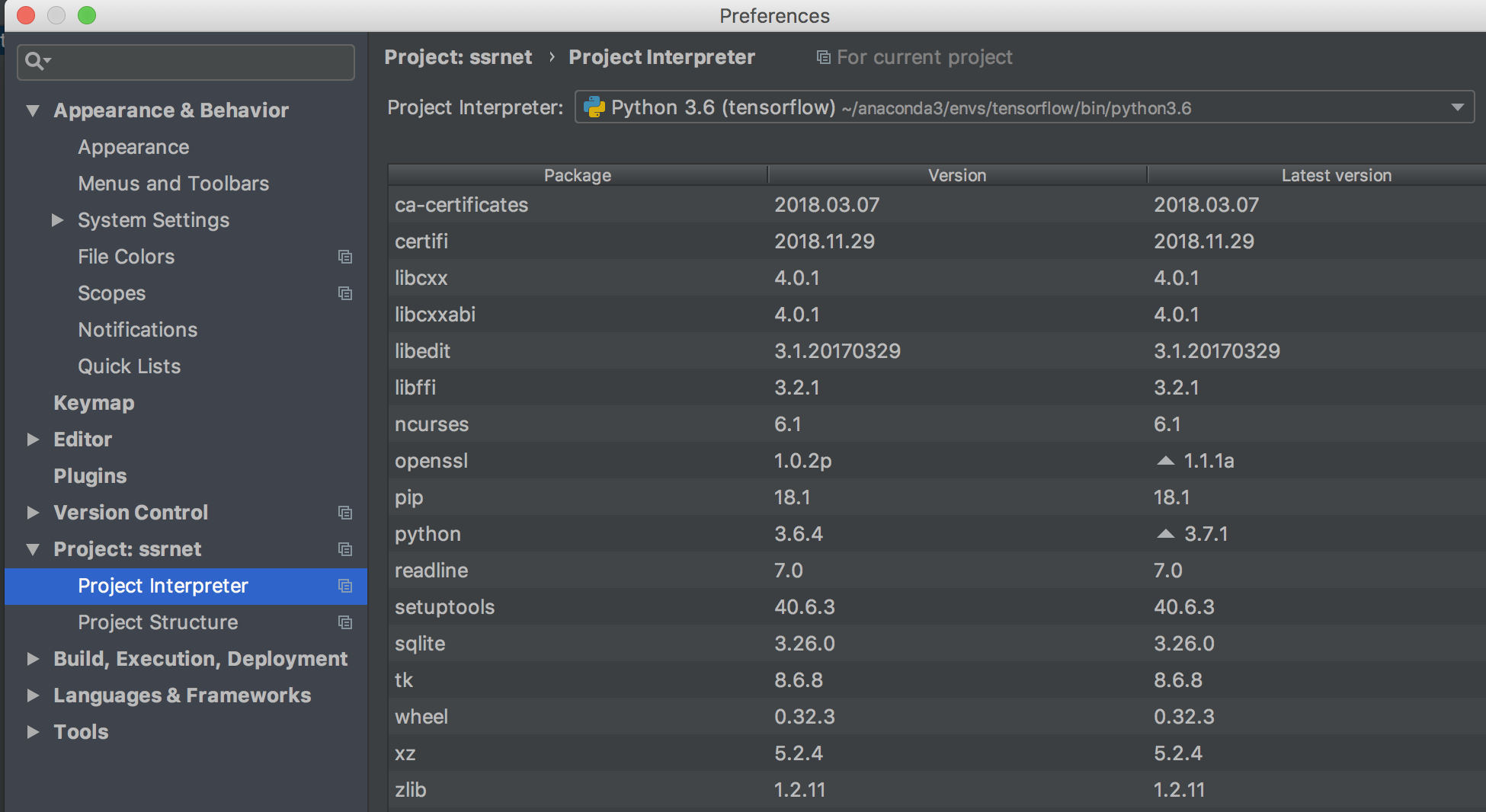Image resolution: width=1486 pixels, height=812 pixels.
Task: Select the libcxx package row
Action: [937, 278]
